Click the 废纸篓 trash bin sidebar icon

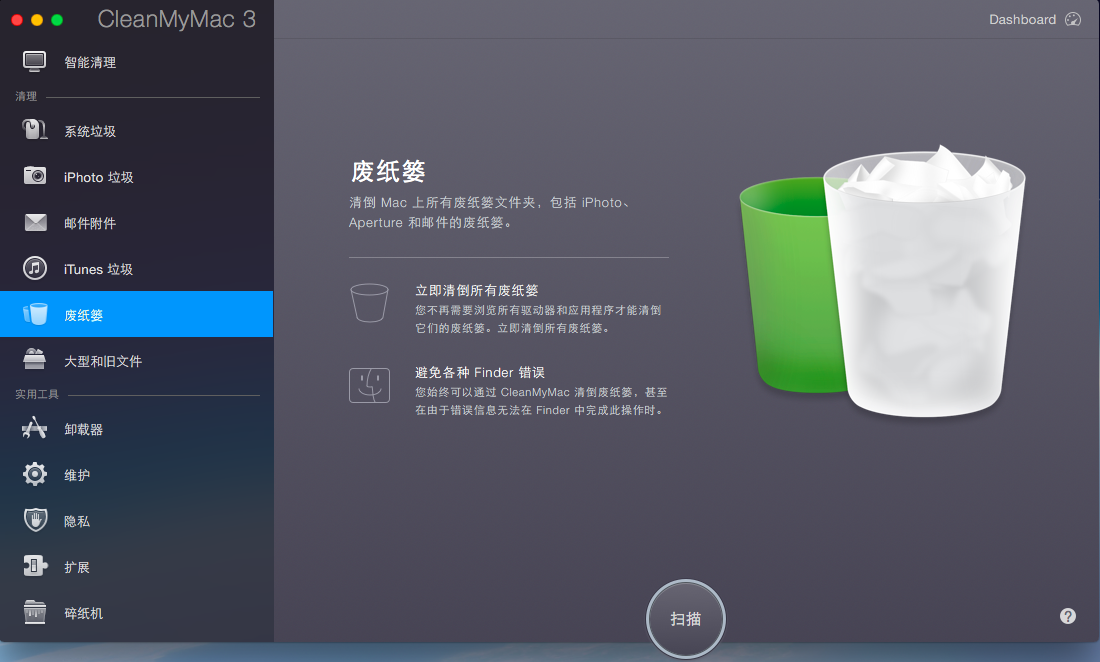pos(35,314)
